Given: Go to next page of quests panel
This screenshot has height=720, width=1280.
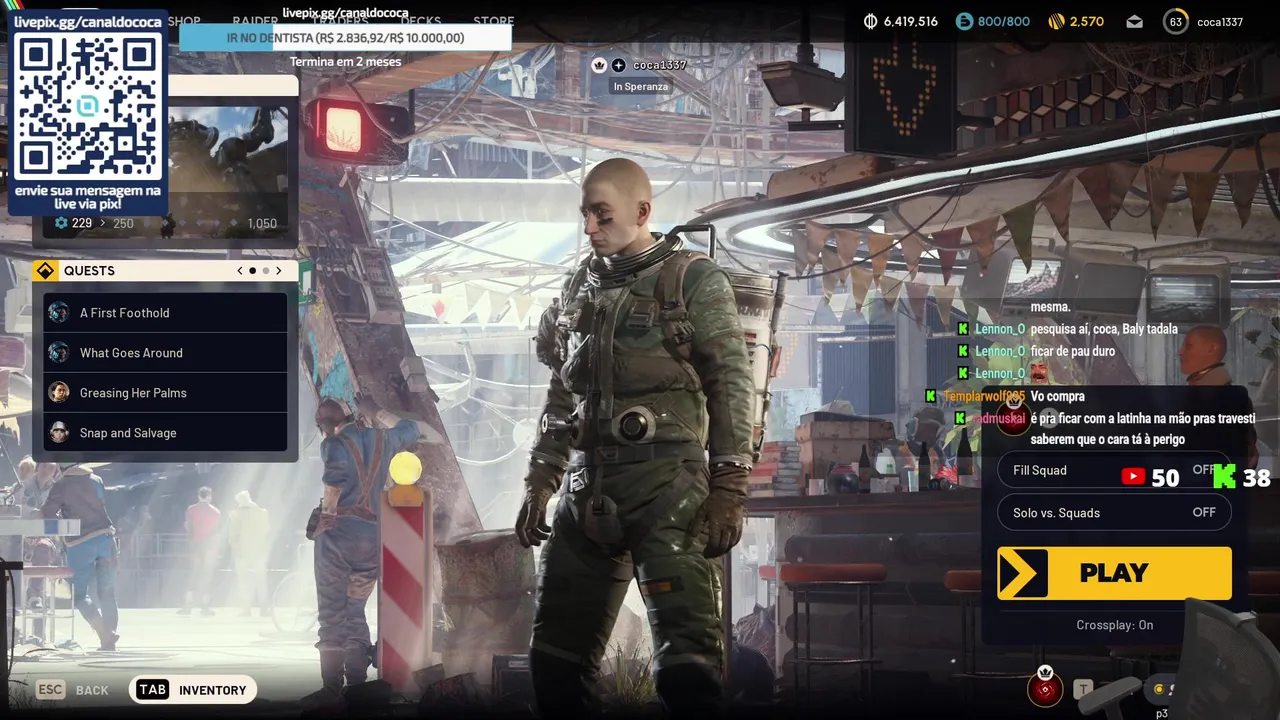Looking at the screenshot, I should (x=279, y=271).
